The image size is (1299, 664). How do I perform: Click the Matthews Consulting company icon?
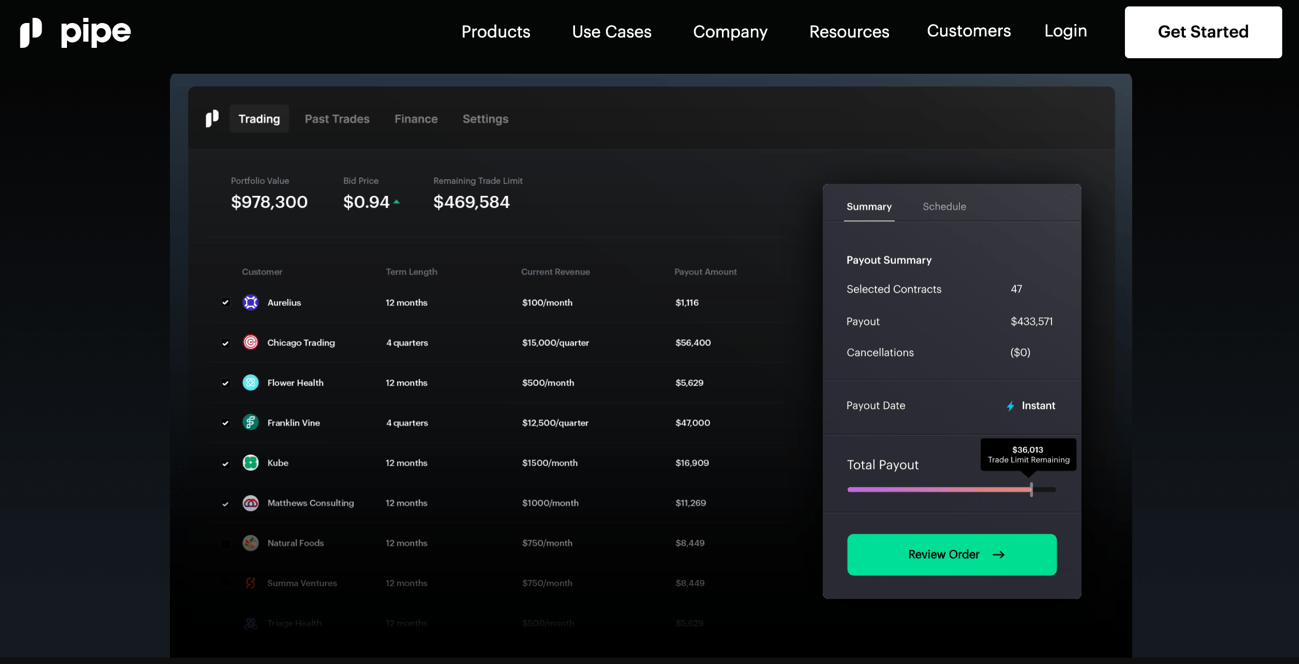[251, 503]
